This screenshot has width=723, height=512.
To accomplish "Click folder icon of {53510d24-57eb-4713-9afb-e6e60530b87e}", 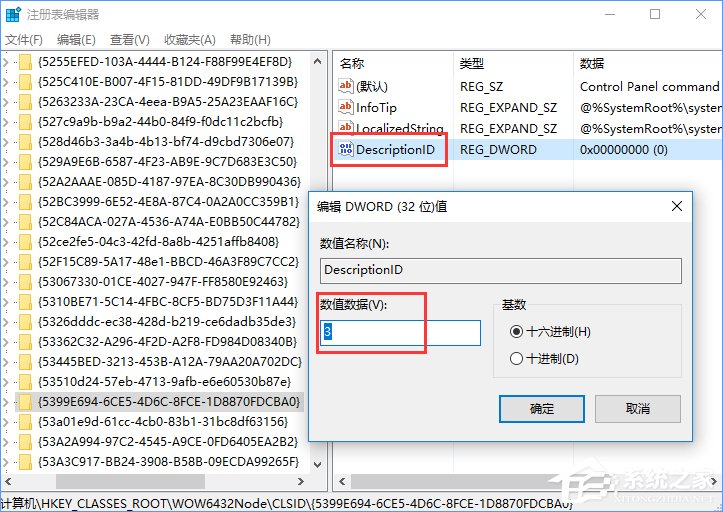I will coord(25,382).
